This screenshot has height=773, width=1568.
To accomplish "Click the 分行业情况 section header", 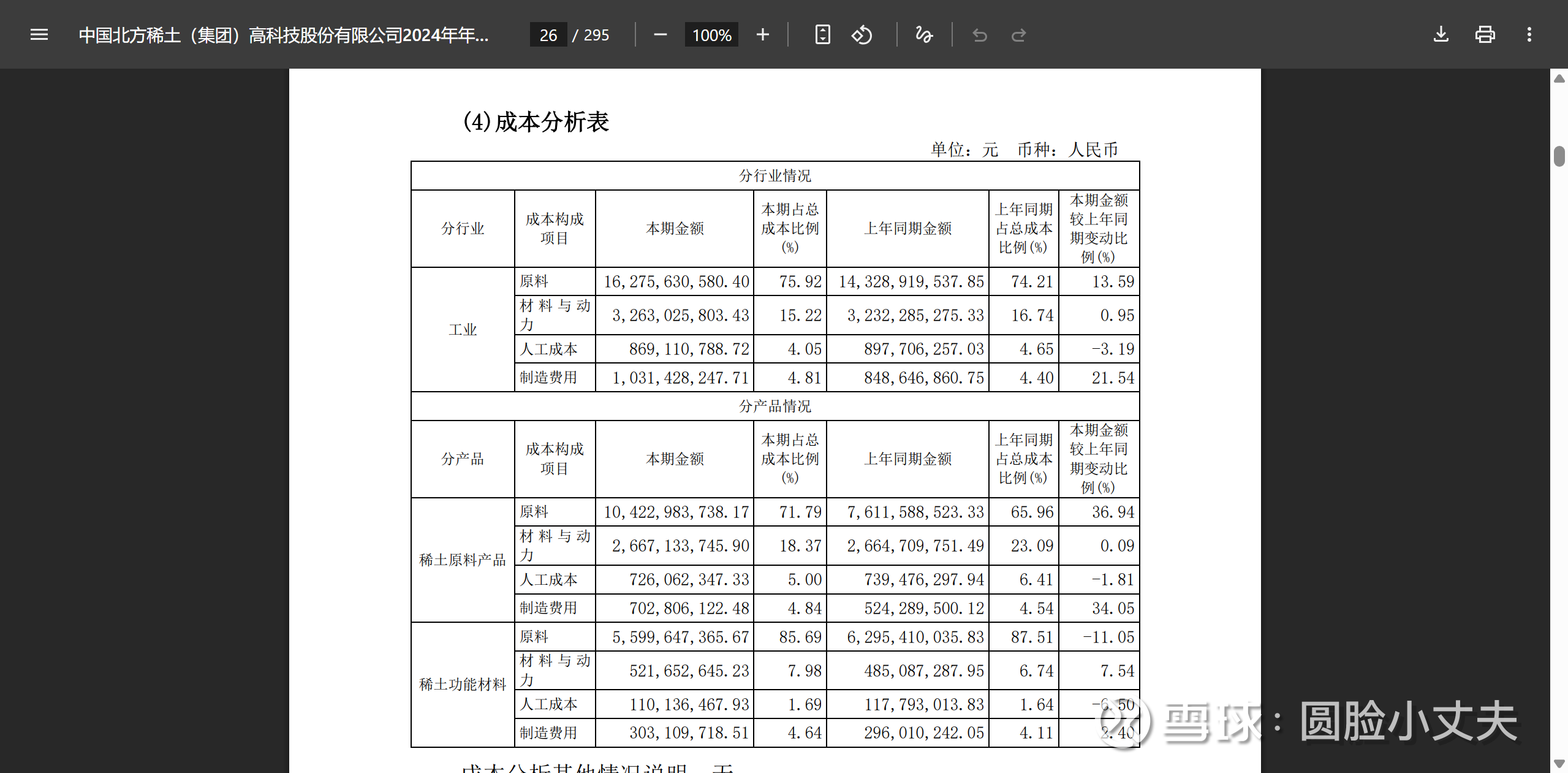I will click(x=775, y=176).
